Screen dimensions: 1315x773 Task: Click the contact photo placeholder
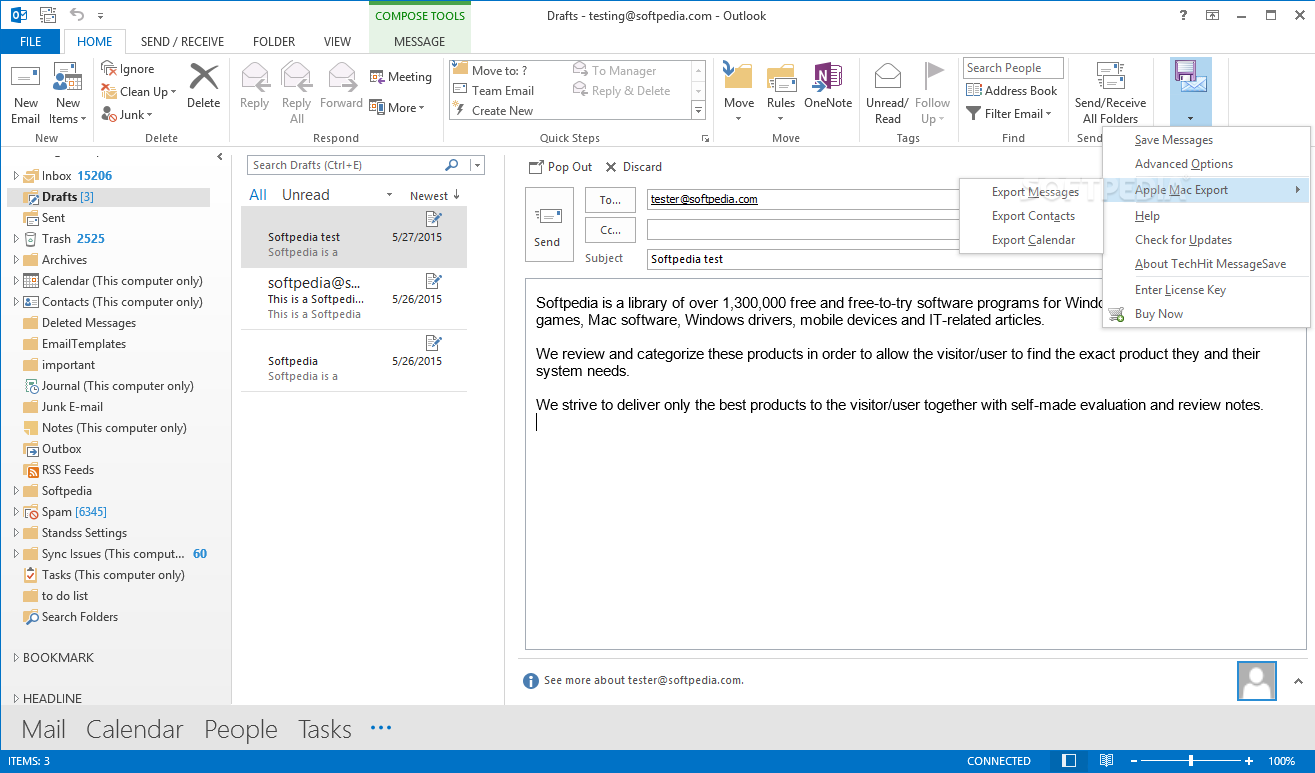click(x=1256, y=680)
